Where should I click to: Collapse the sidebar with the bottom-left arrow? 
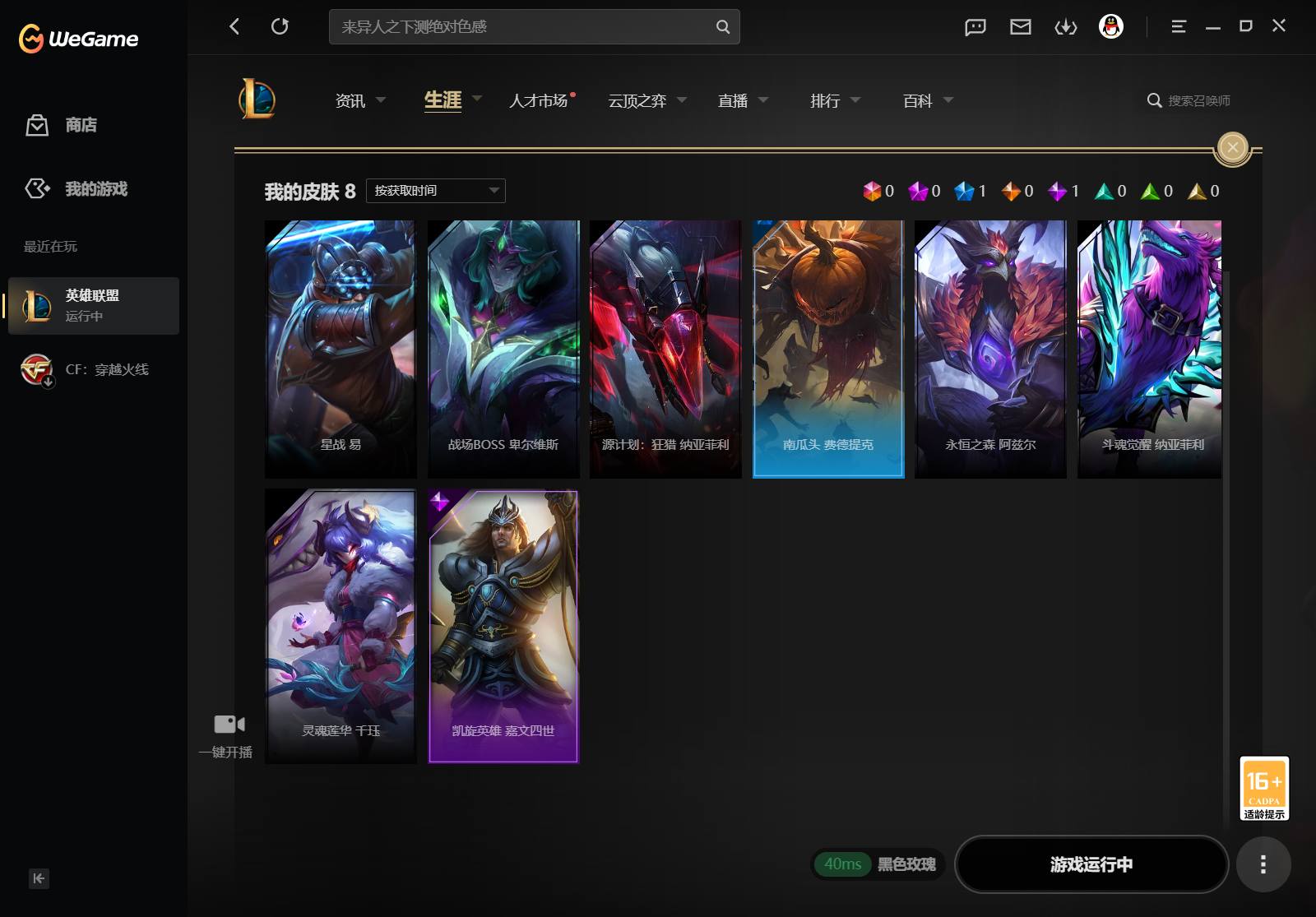click(x=39, y=878)
